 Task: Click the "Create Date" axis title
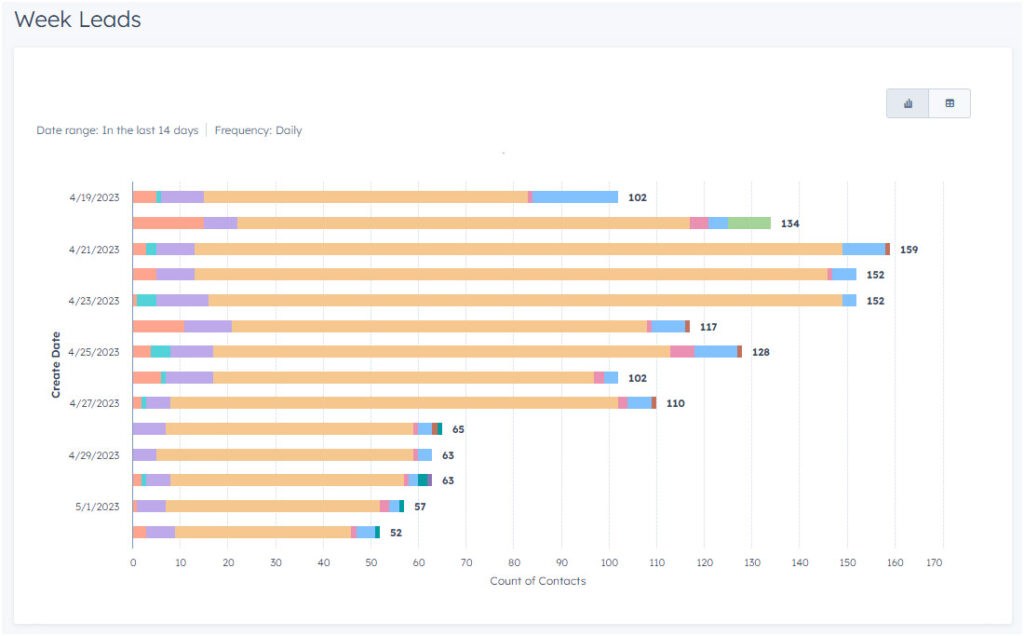[56, 364]
